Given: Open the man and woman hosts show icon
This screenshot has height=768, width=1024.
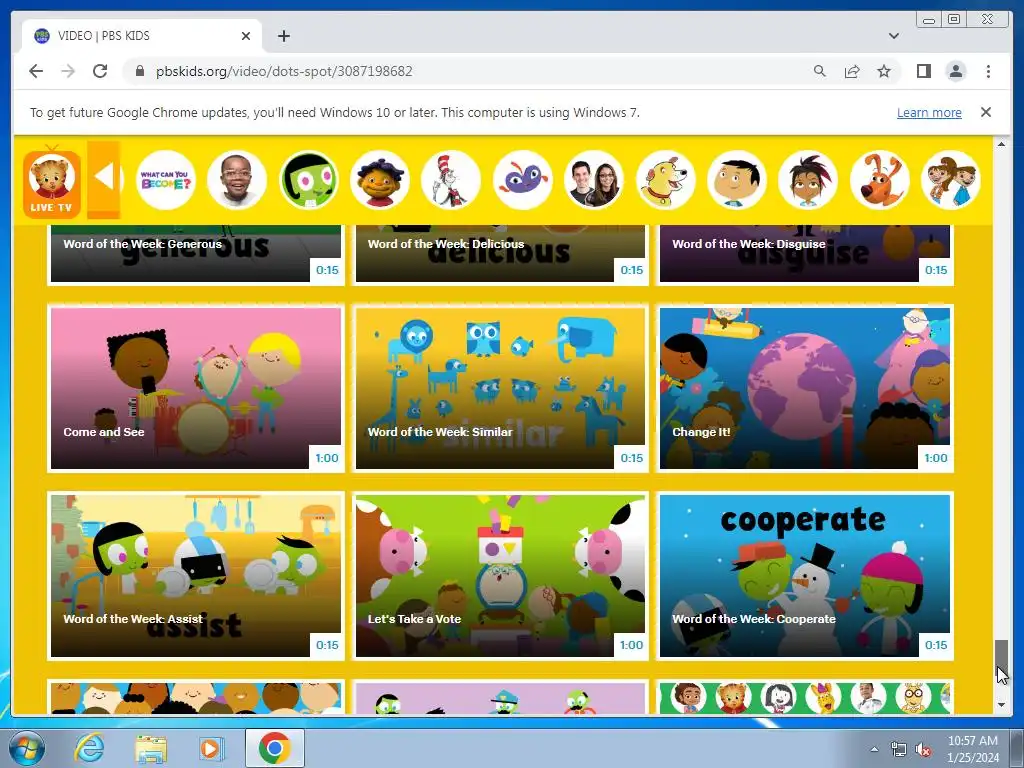Looking at the screenshot, I should click(x=594, y=180).
